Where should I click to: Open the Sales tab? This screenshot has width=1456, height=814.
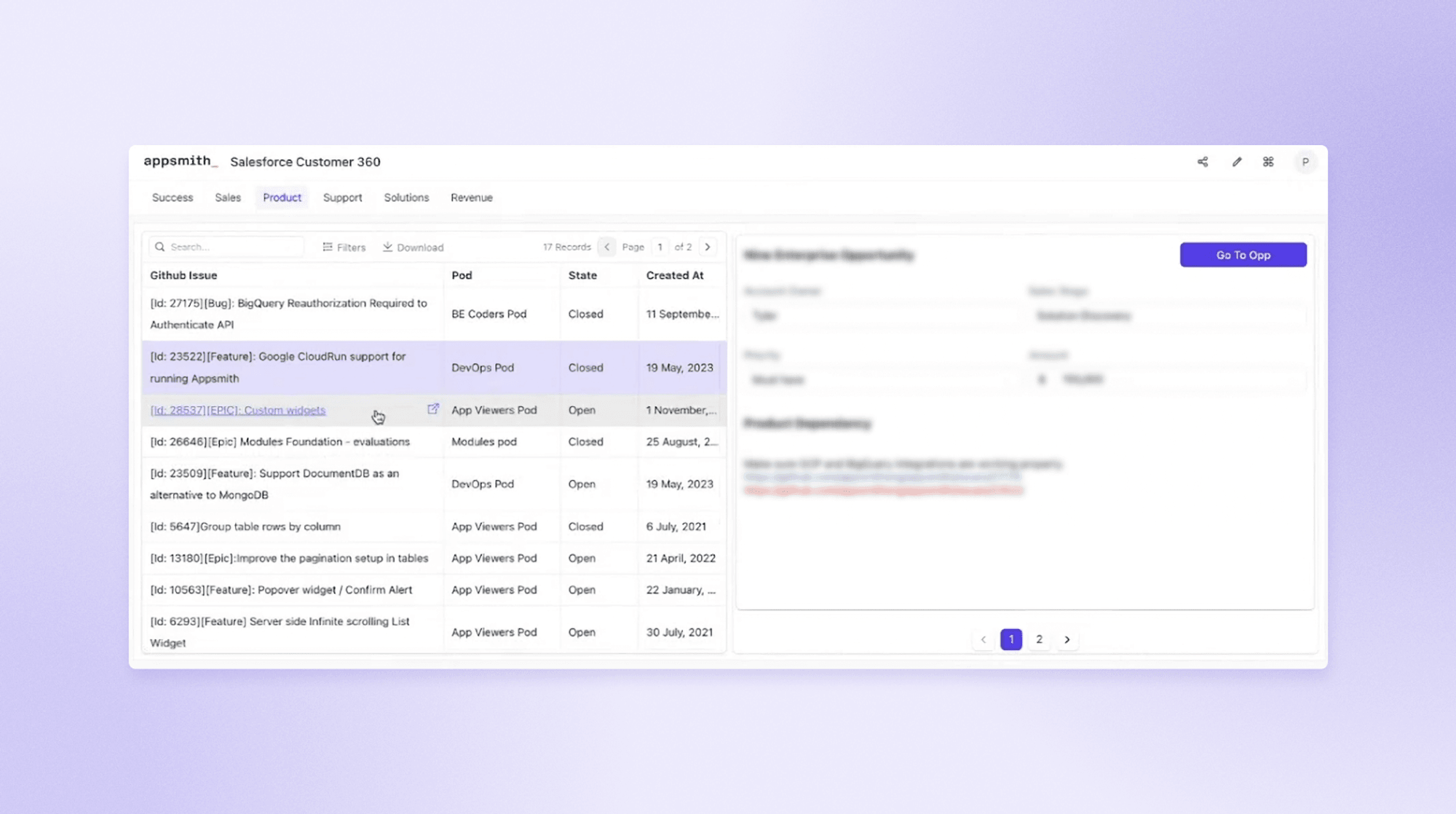227,197
